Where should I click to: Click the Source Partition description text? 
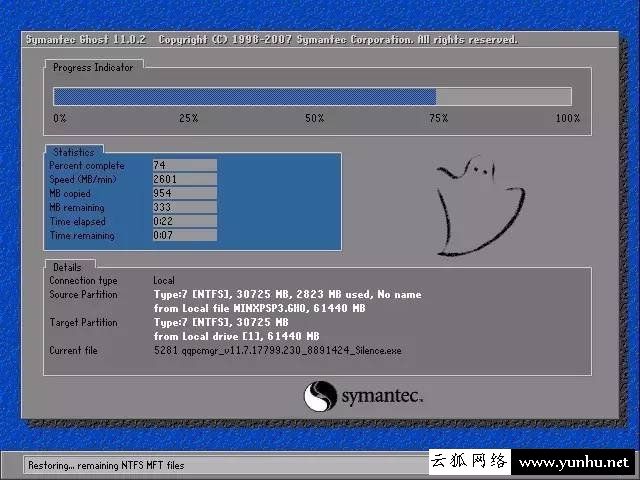[x=286, y=301]
